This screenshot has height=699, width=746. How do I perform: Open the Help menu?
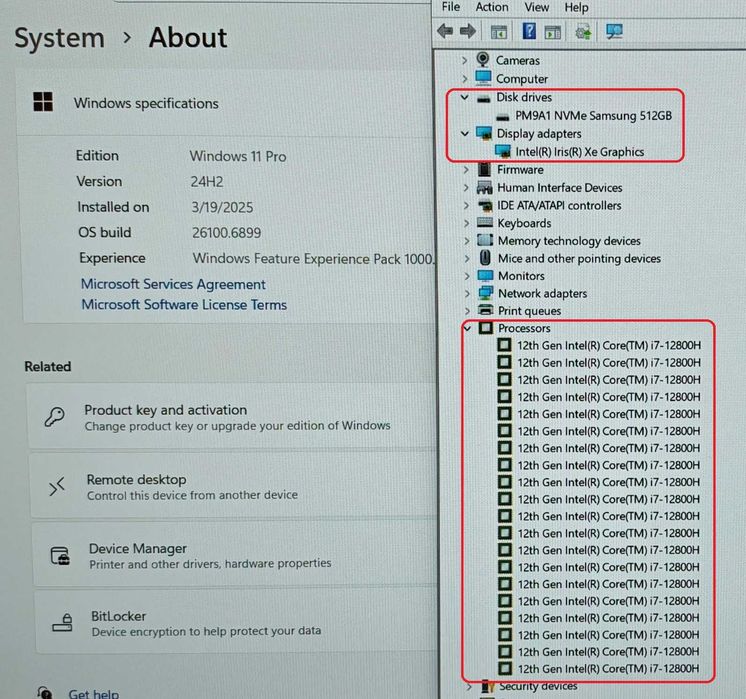(576, 8)
